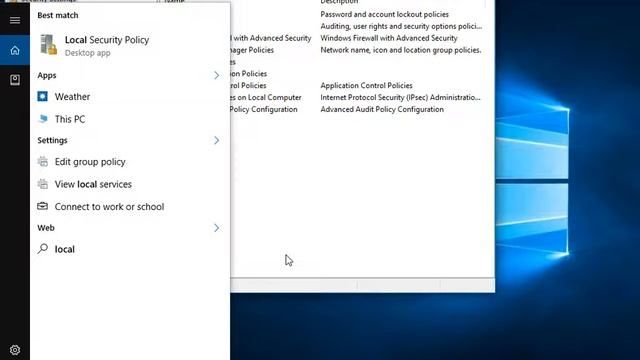Screen dimensions: 640x360
Task: Open View local services setting
Action: [x=130, y=184]
